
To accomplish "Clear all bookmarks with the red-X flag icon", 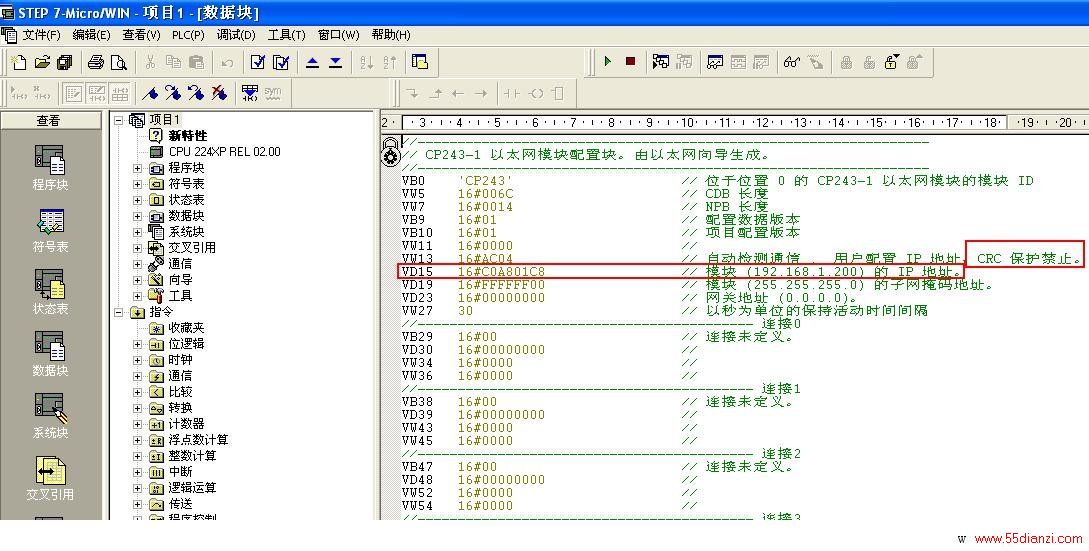I will [x=219, y=92].
